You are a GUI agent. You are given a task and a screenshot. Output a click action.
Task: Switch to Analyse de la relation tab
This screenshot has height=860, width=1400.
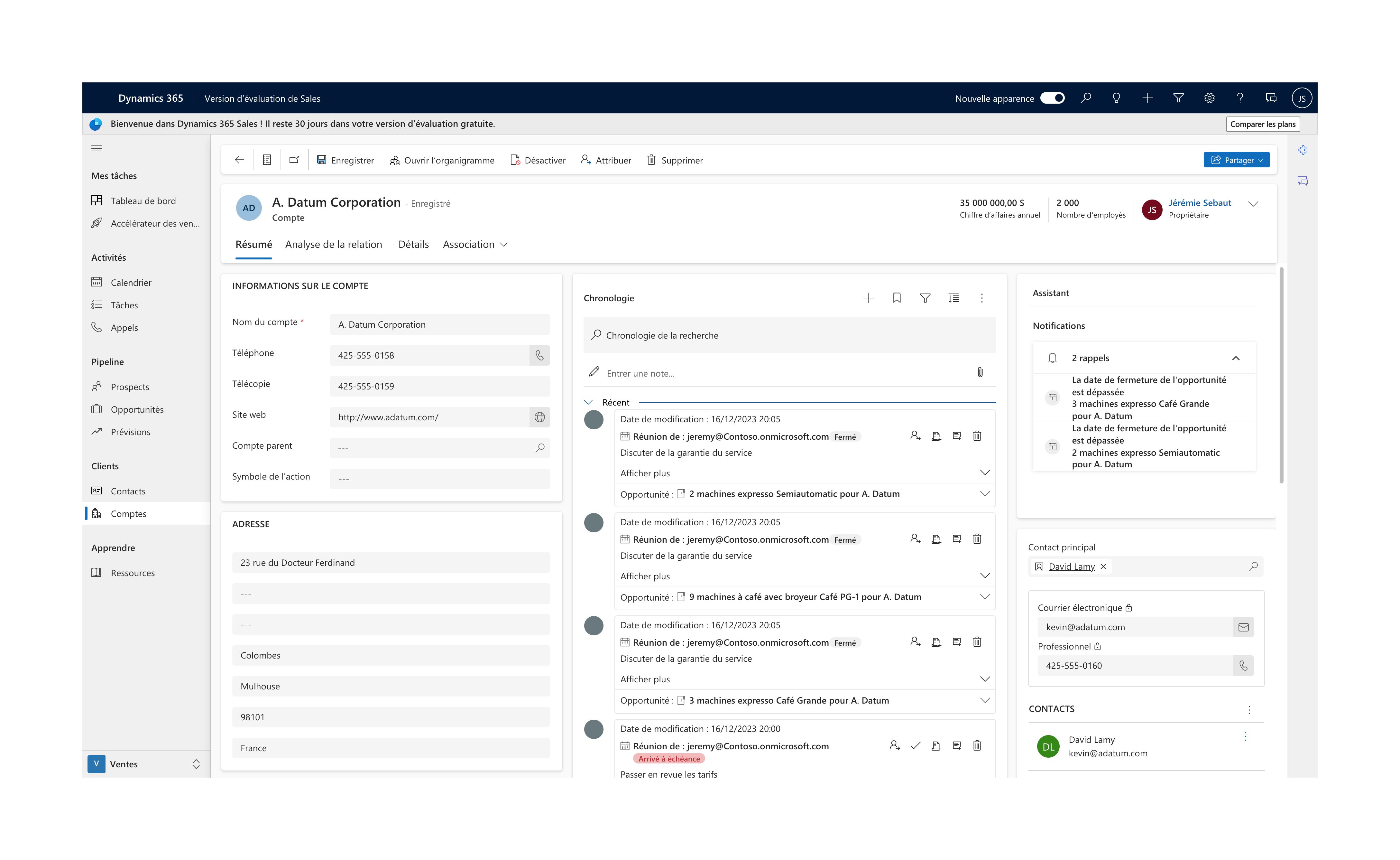[x=334, y=245]
